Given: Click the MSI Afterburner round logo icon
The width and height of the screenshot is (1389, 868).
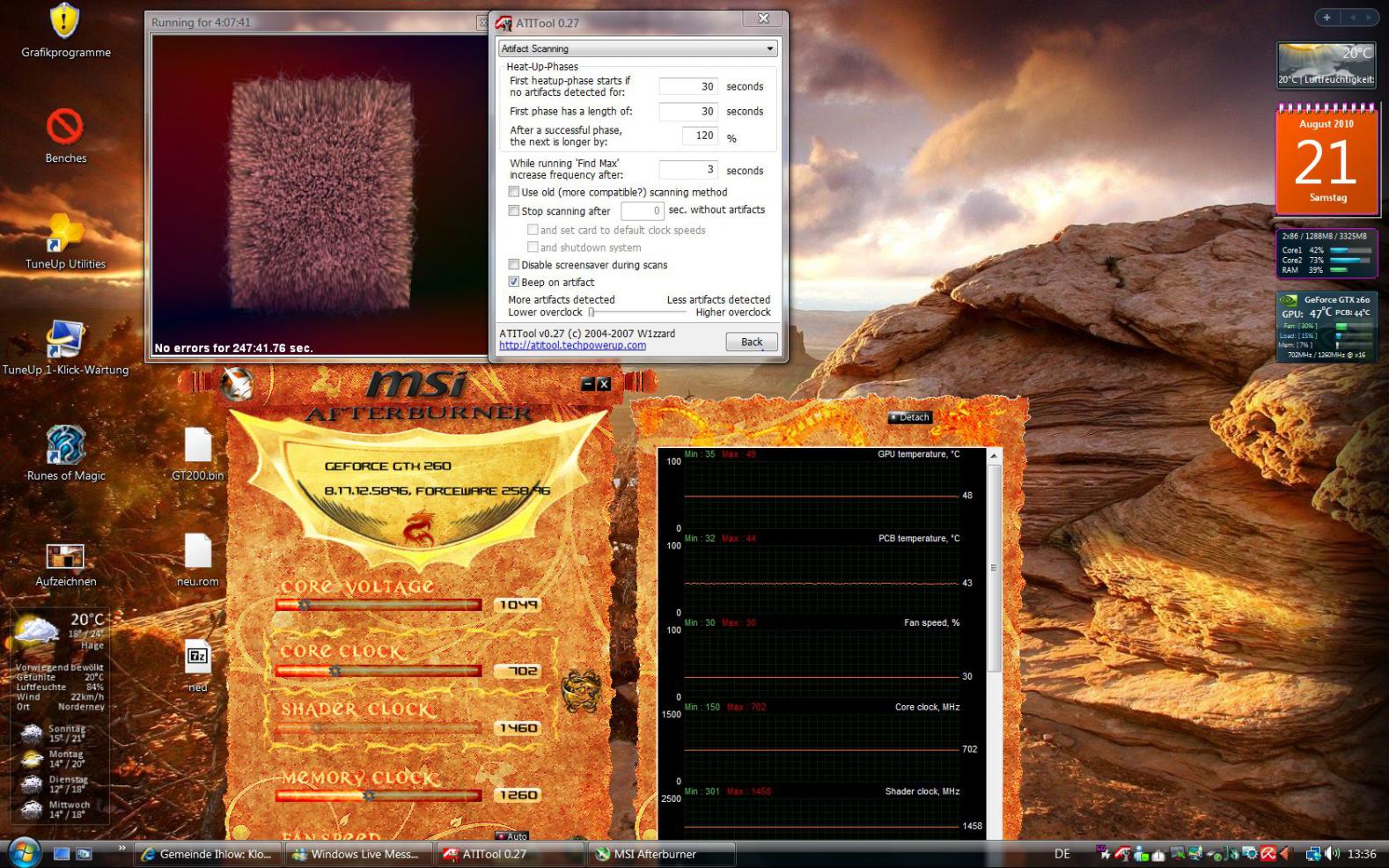Looking at the screenshot, I should pos(236,384).
